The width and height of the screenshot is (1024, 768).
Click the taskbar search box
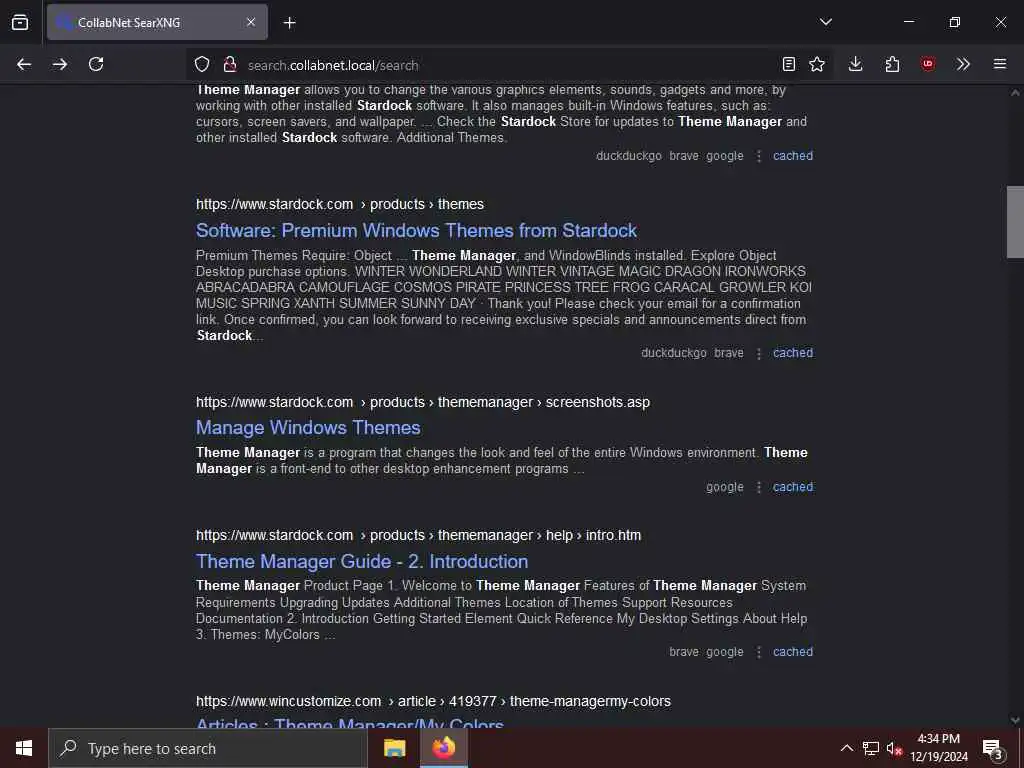click(x=208, y=748)
